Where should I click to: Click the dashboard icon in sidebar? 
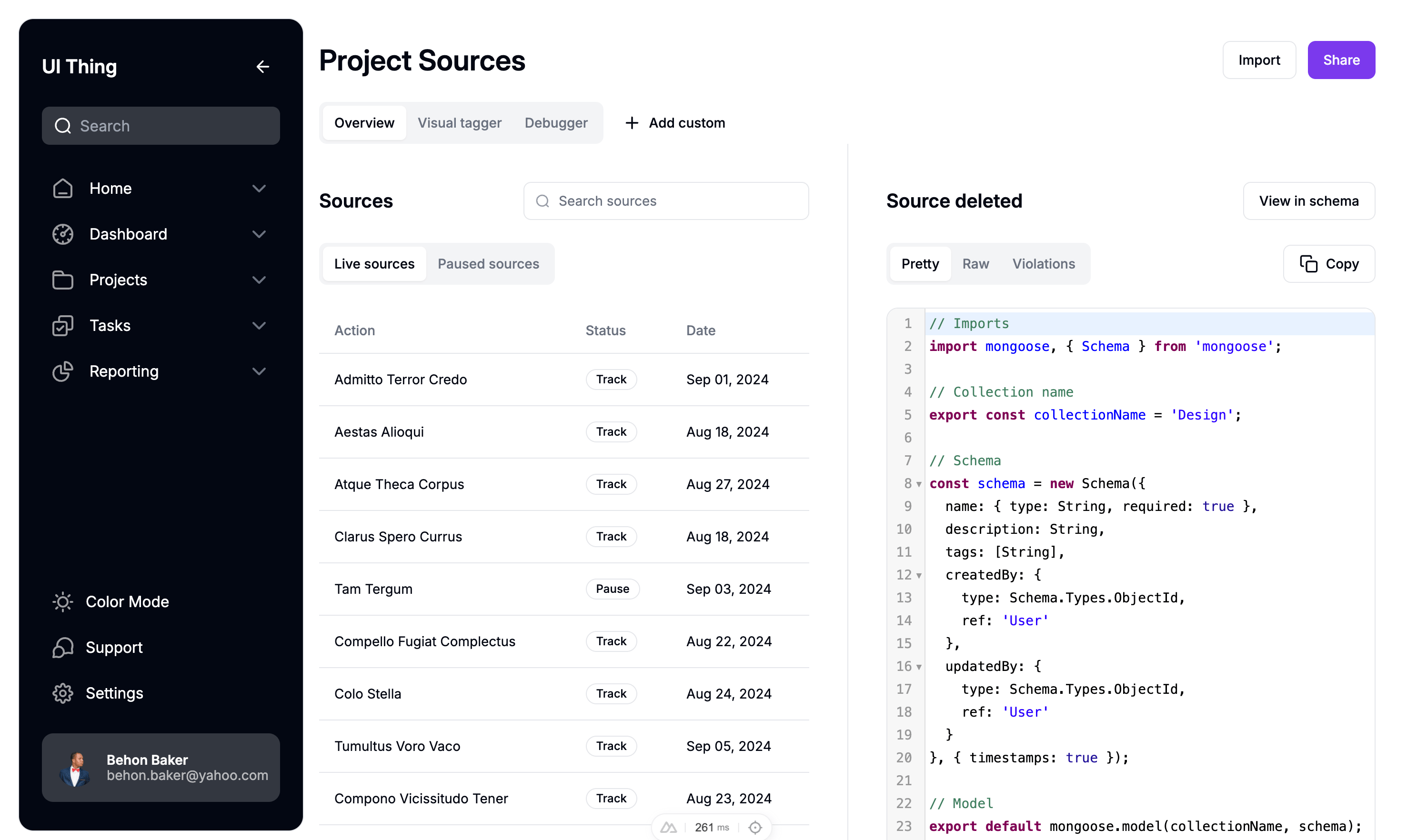63,233
